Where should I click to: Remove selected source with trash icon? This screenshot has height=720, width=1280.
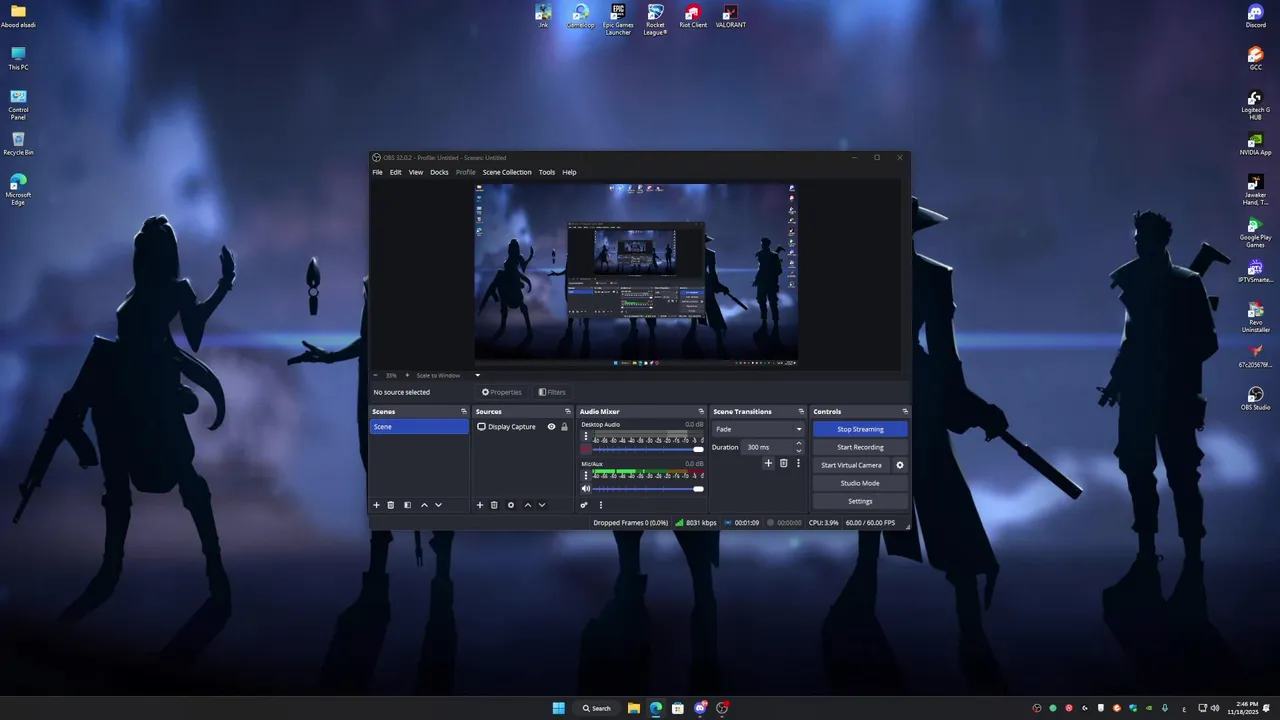pos(494,505)
